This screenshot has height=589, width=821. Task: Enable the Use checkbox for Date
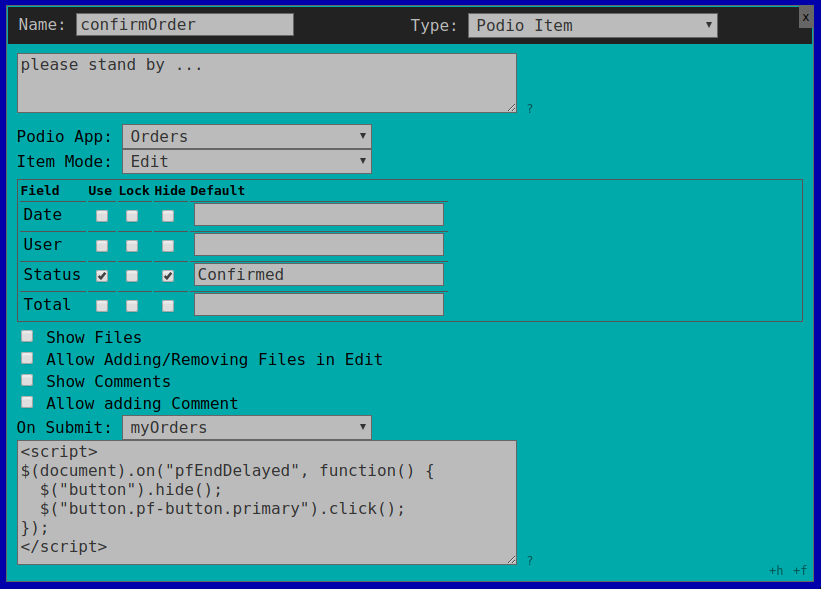[x=102, y=216]
